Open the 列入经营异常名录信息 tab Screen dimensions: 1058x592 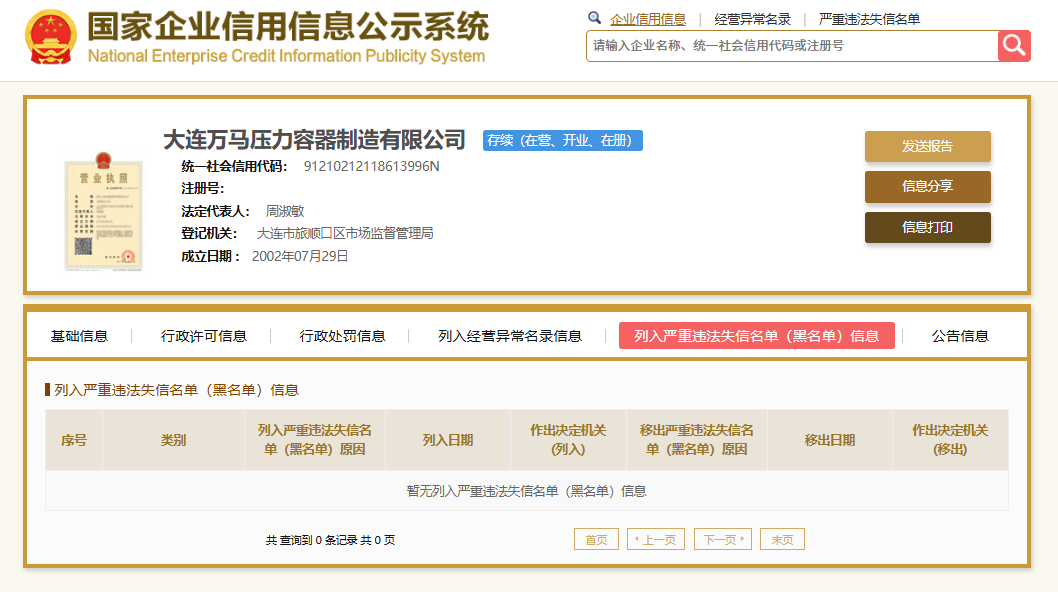click(509, 336)
